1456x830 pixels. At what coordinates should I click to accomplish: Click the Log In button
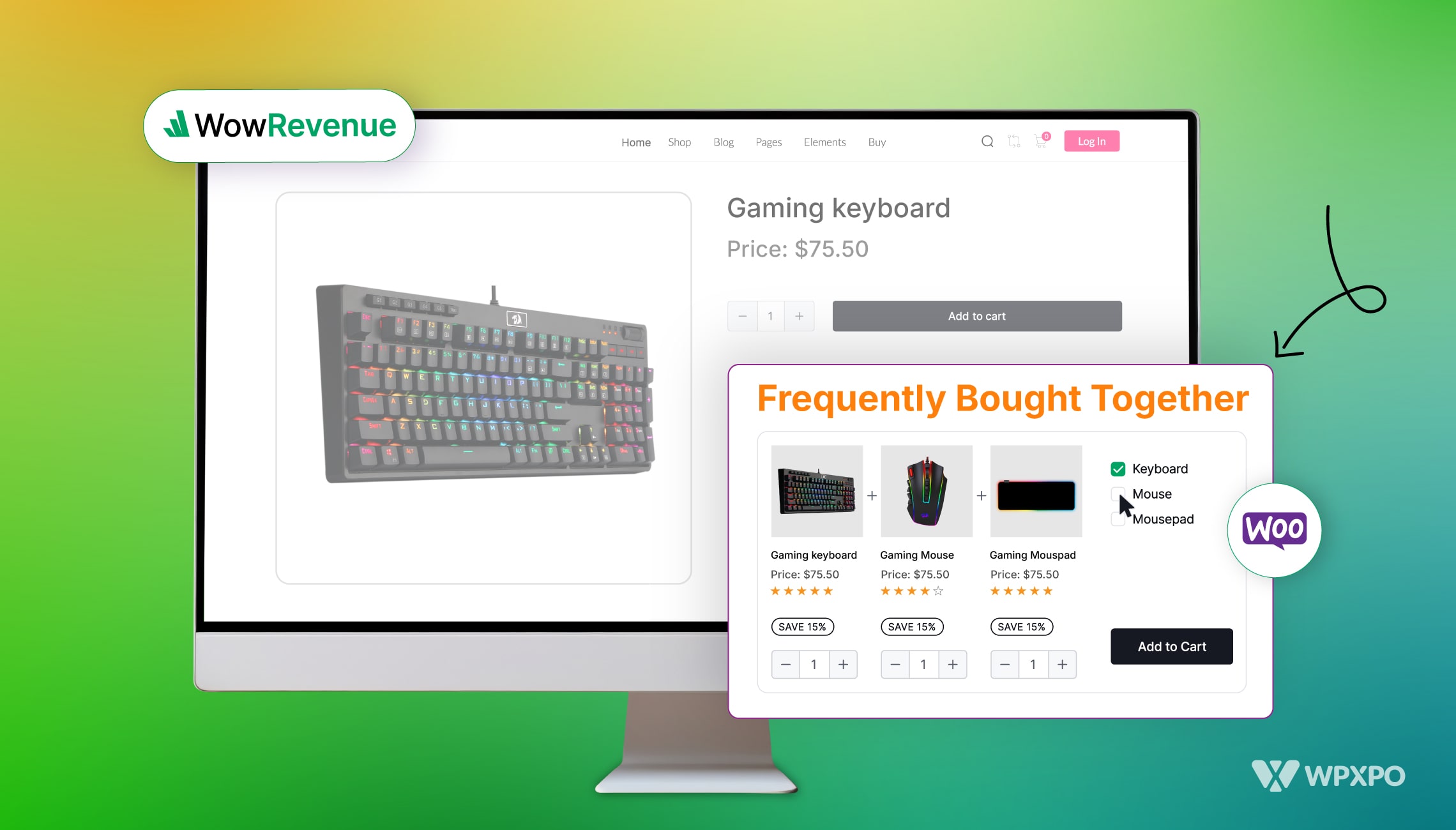pyautogui.click(x=1092, y=141)
